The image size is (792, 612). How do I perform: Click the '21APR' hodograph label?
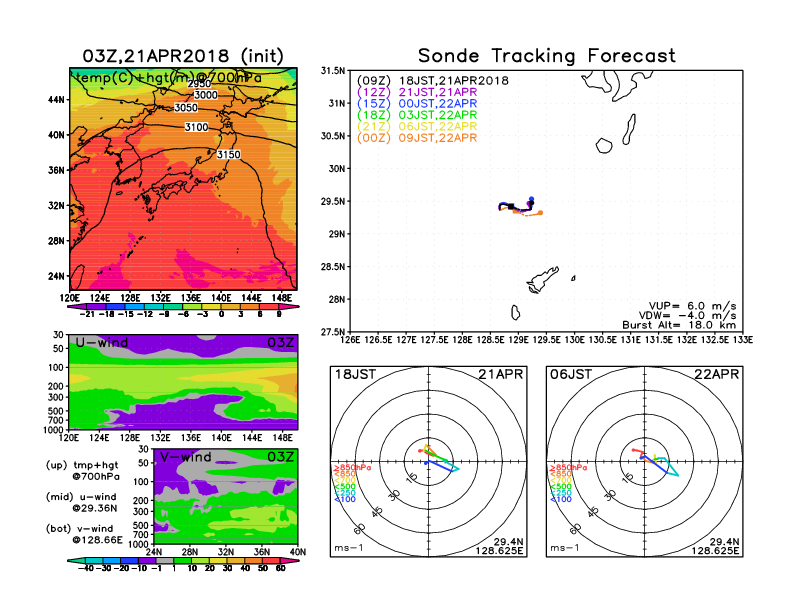[x=501, y=375]
